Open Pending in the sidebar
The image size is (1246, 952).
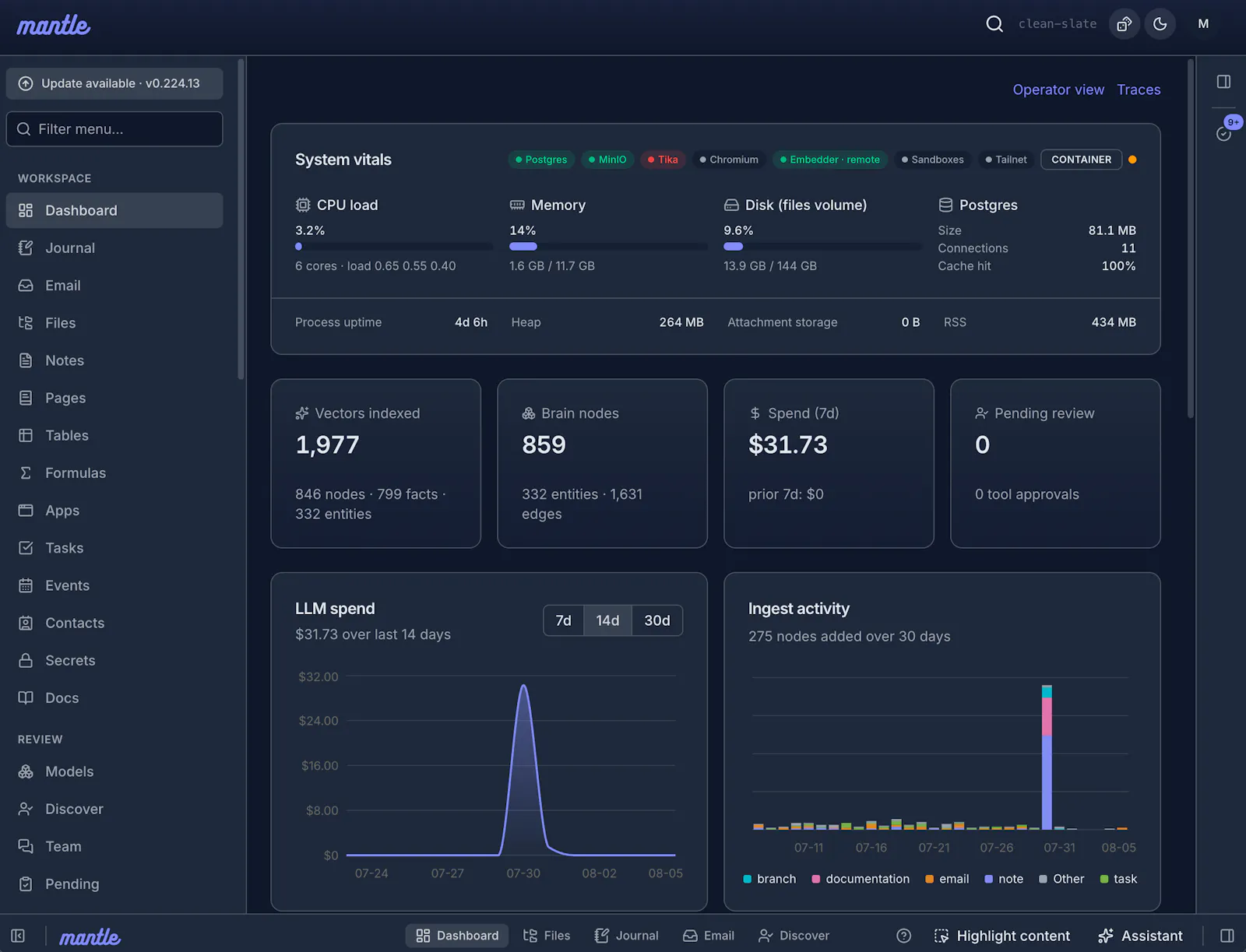(x=114, y=883)
